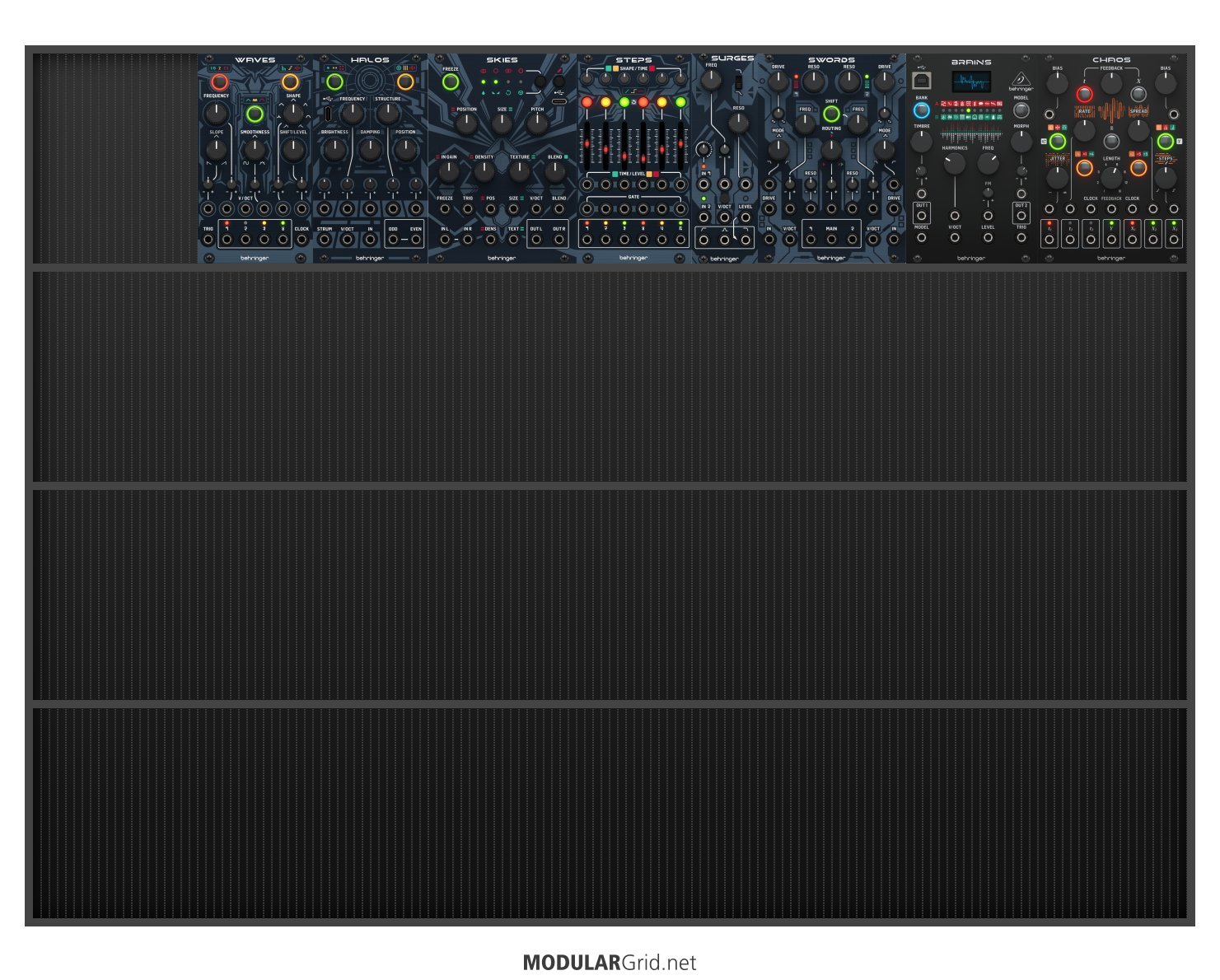Image resolution: width=1220 pixels, height=980 pixels.
Task: Toggle the first channel's red button on Steps
Action: click(587, 102)
